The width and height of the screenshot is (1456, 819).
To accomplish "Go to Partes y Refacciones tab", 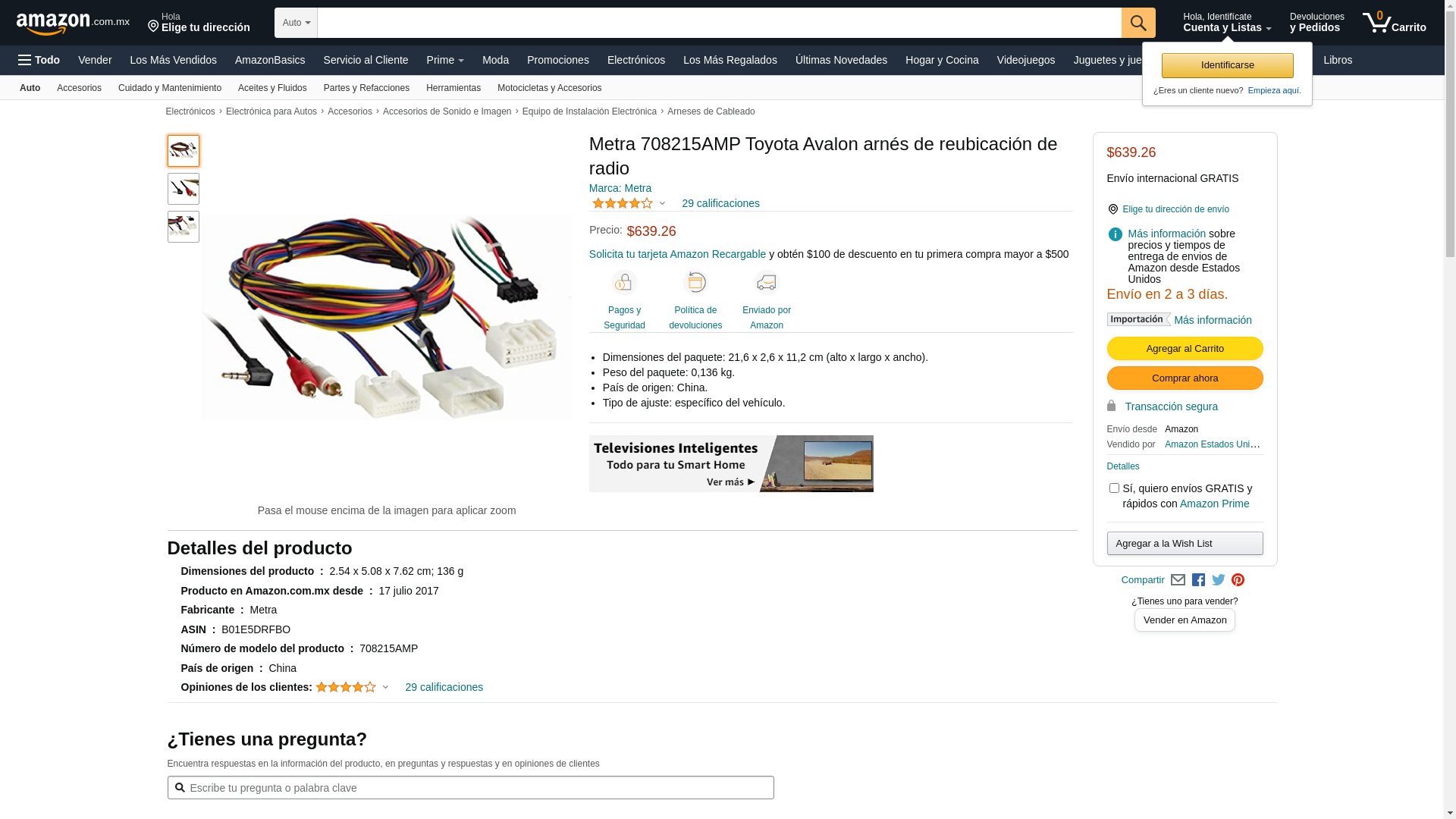I will coord(366,88).
